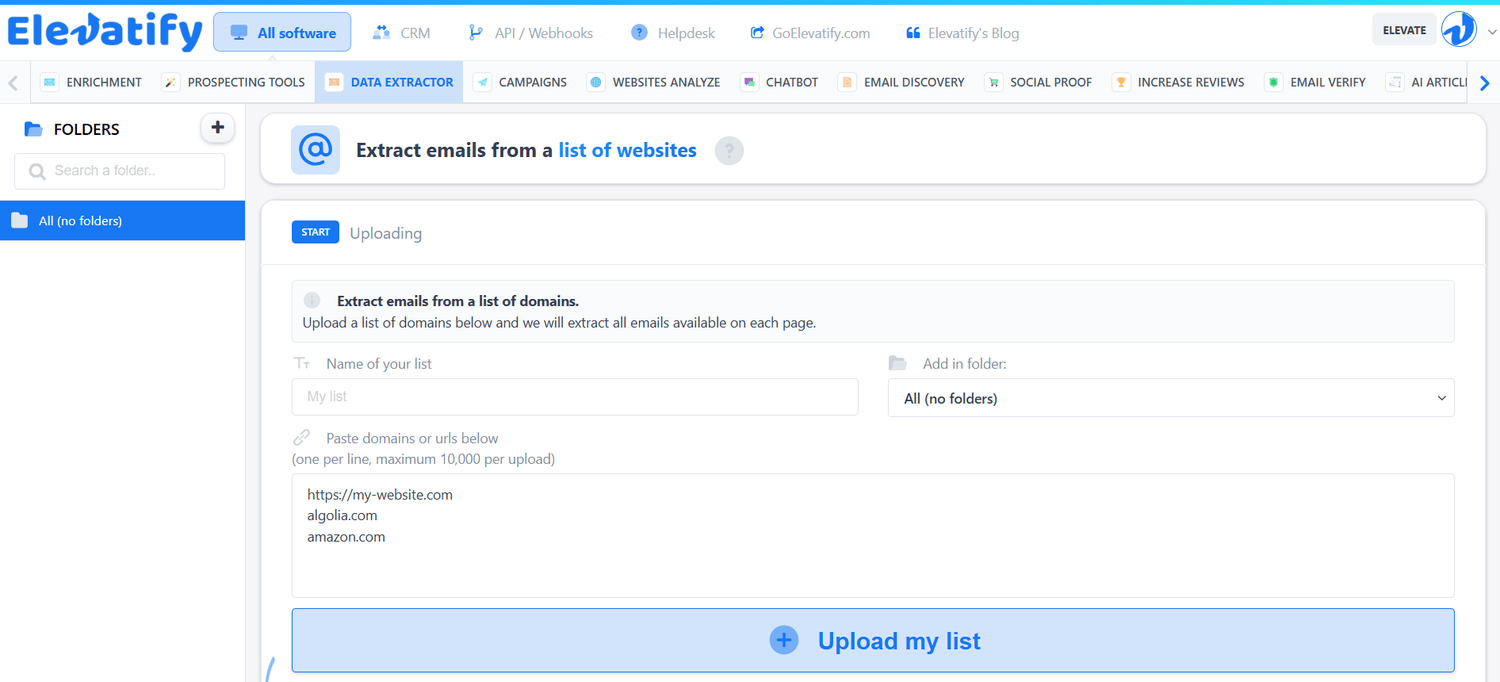1500x682 pixels.
Task: Click the Uploading step label
Action: click(x=386, y=233)
